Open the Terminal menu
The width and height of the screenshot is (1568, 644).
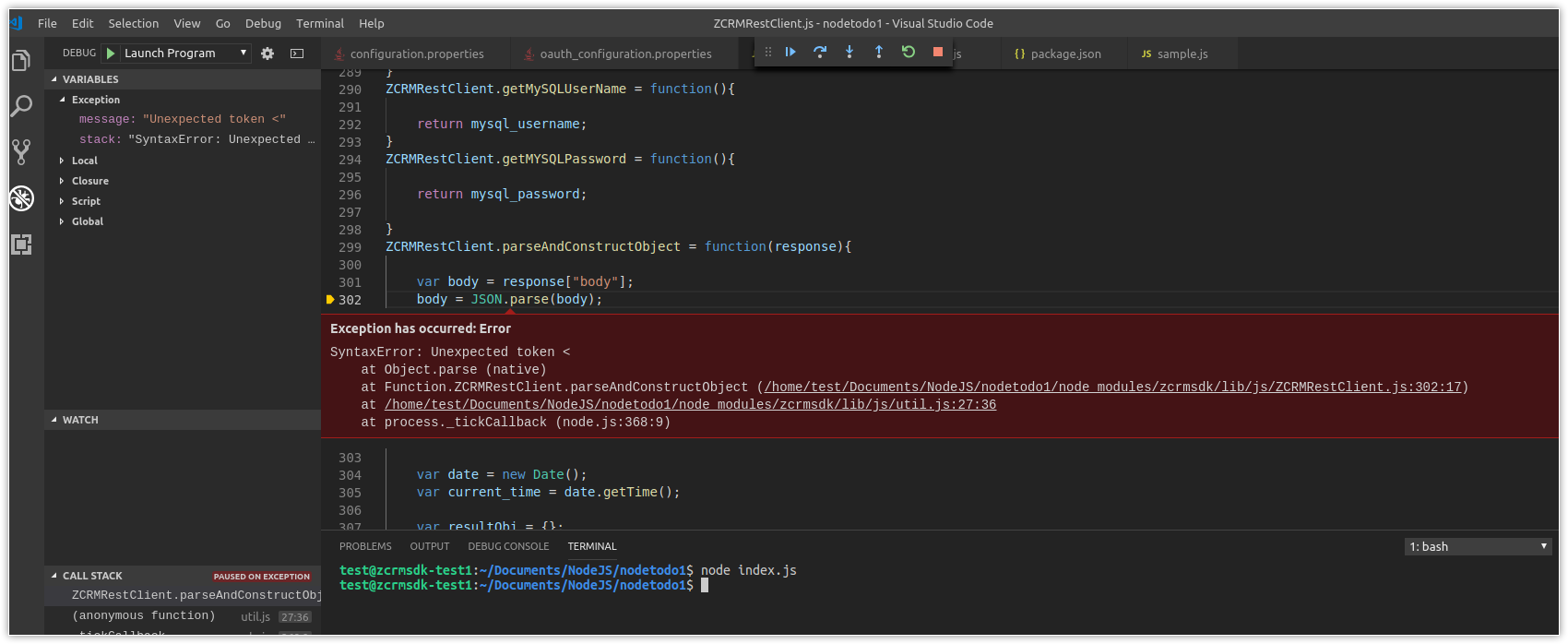point(320,23)
